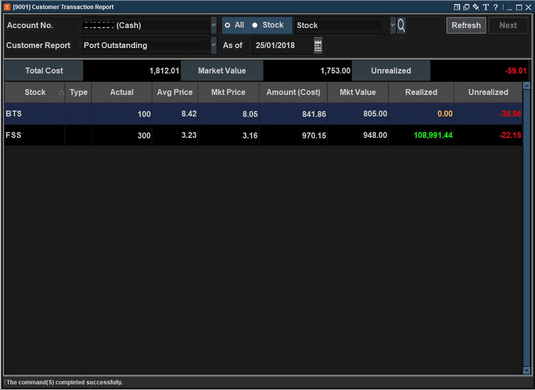Expand the Customer Report dropdown arrow
Screen dimensions: 535x390
(214, 45)
